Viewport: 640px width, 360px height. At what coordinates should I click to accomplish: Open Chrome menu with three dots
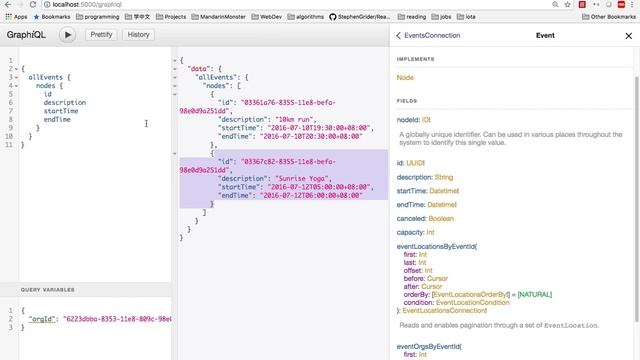(632, 4)
